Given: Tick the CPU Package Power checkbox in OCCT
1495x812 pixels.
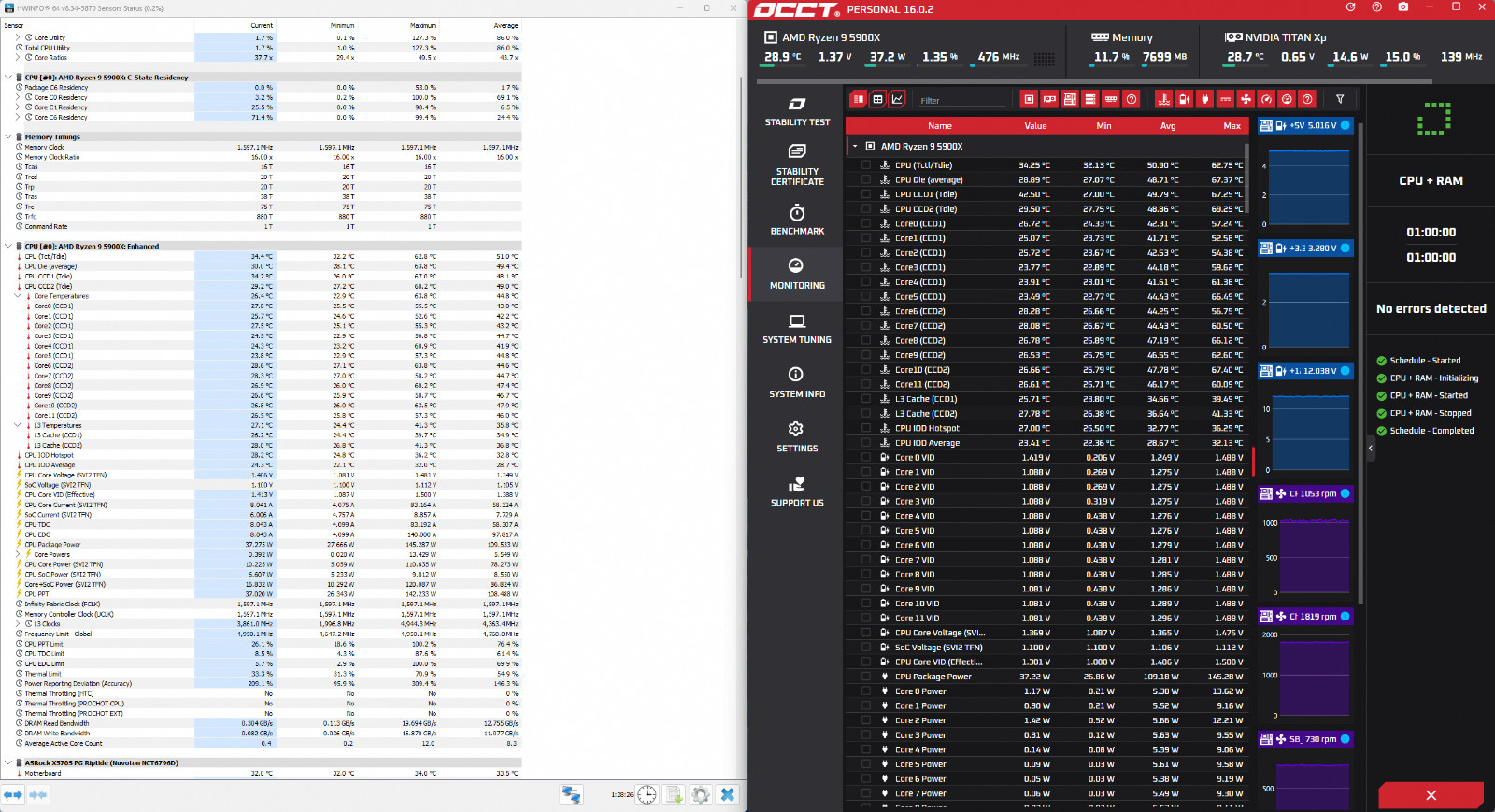Looking at the screenshot, I should pos(866,677).
